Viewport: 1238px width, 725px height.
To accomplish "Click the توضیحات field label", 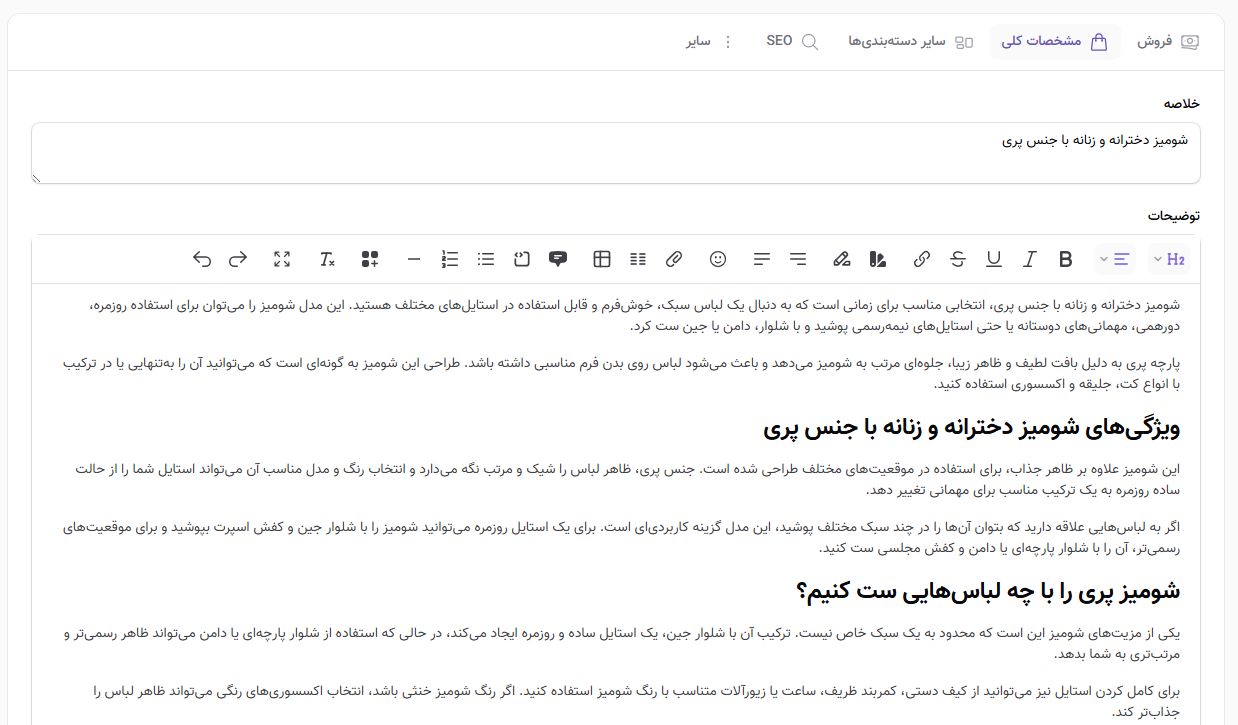I will coord(1174,216).
